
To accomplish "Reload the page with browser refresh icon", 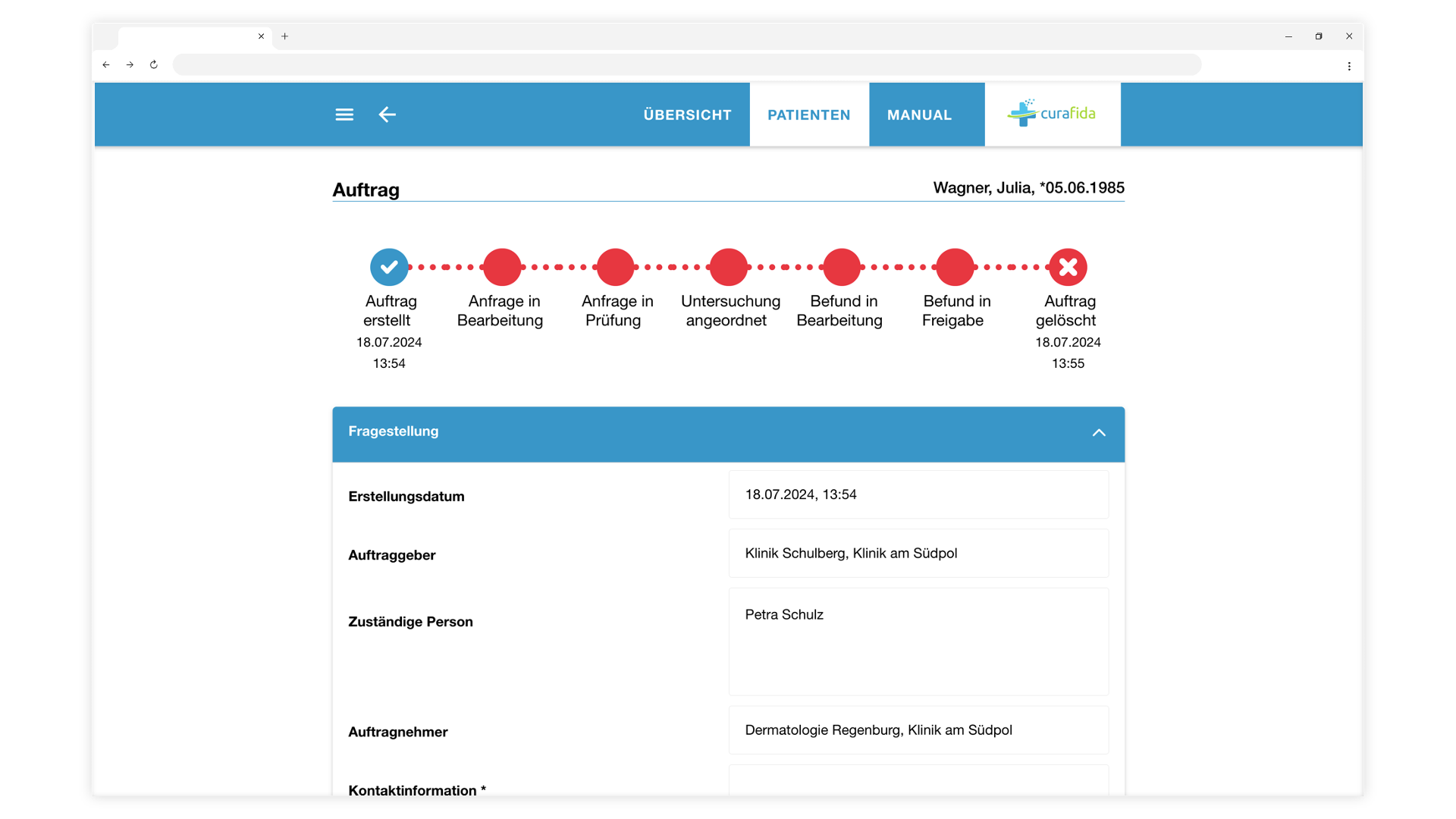I will pyautogui.click(x=154, y=64).
